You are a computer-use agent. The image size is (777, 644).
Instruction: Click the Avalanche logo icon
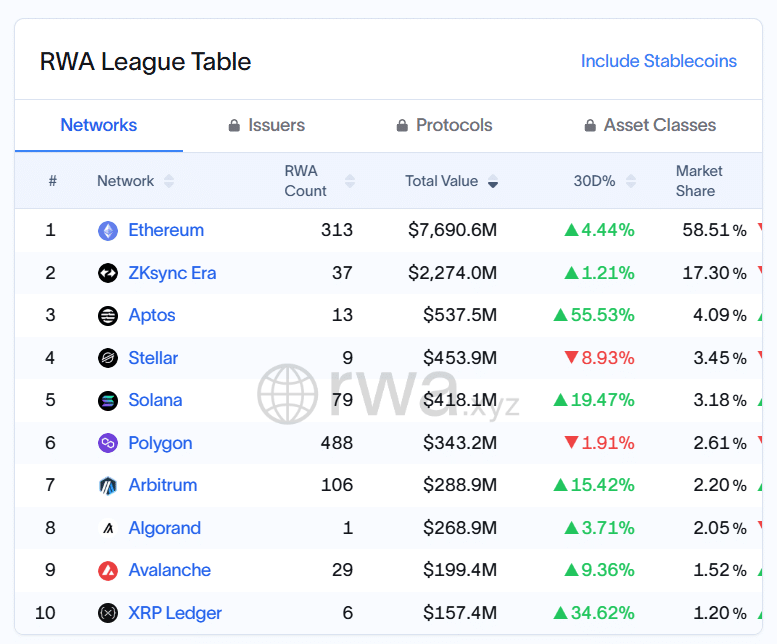pyautogui.click(x=108, y=571)
